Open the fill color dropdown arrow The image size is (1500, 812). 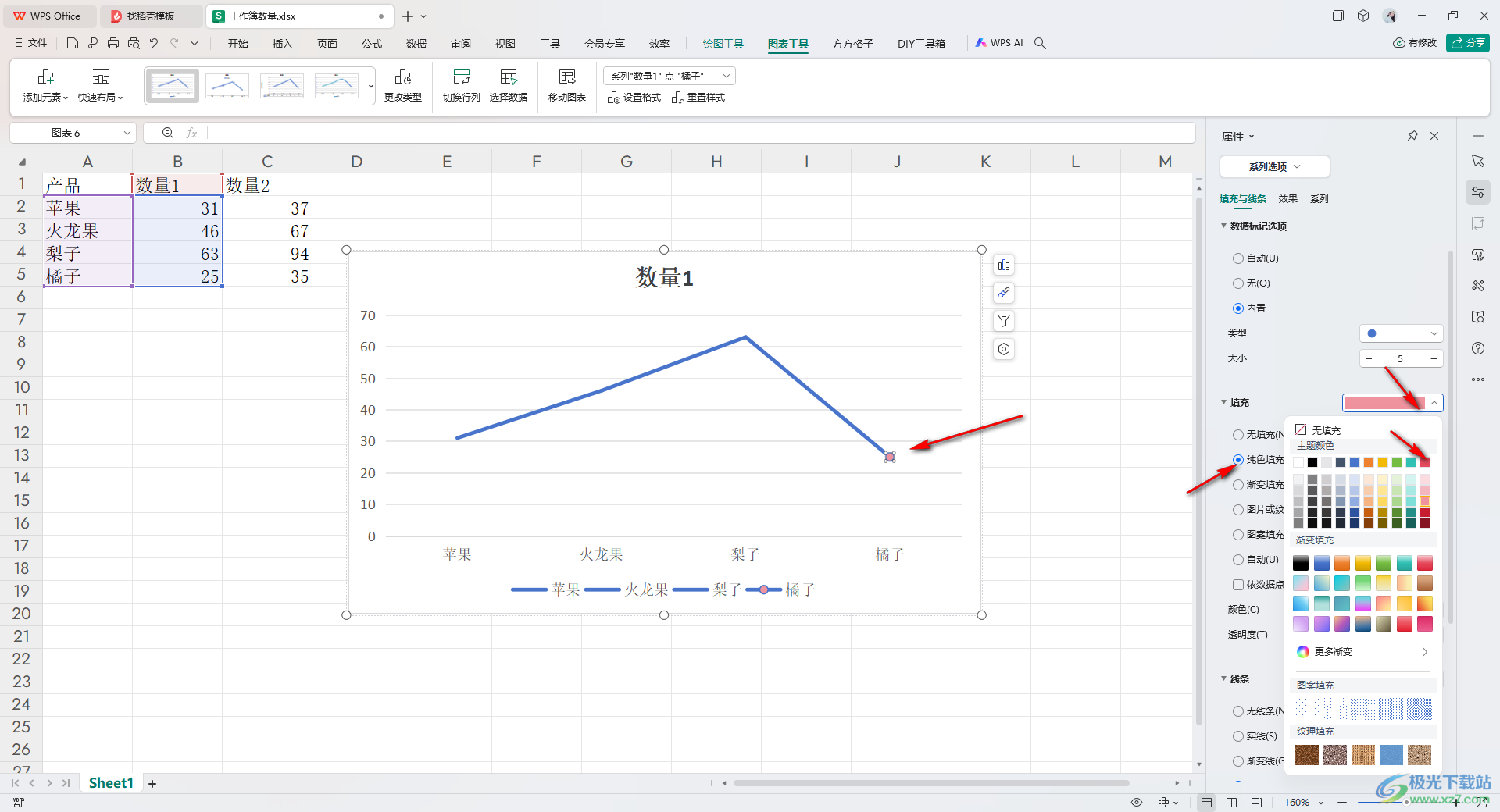[x=1434, y=403]
